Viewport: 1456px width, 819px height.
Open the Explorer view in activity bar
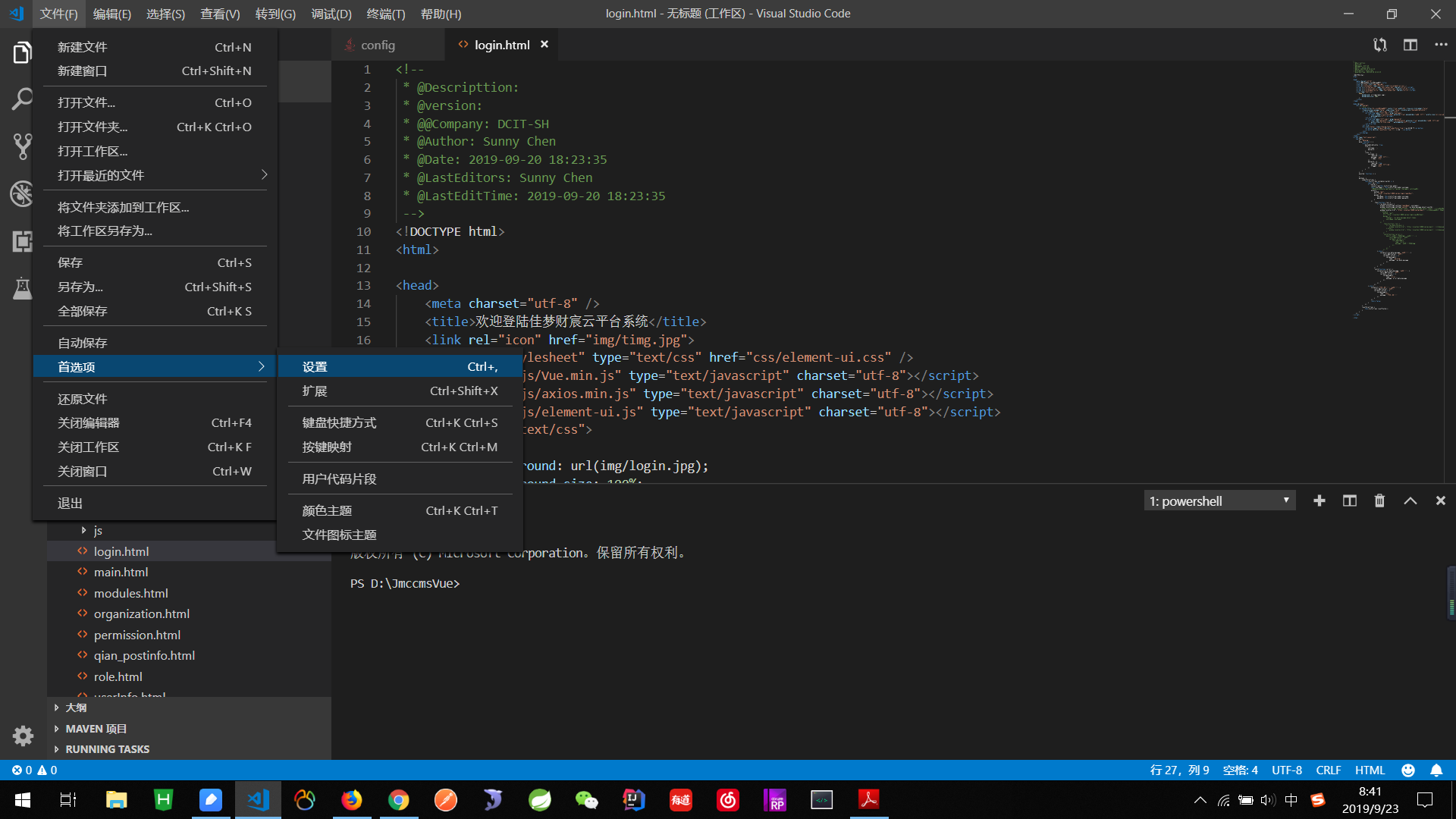(x=22, y=53)
